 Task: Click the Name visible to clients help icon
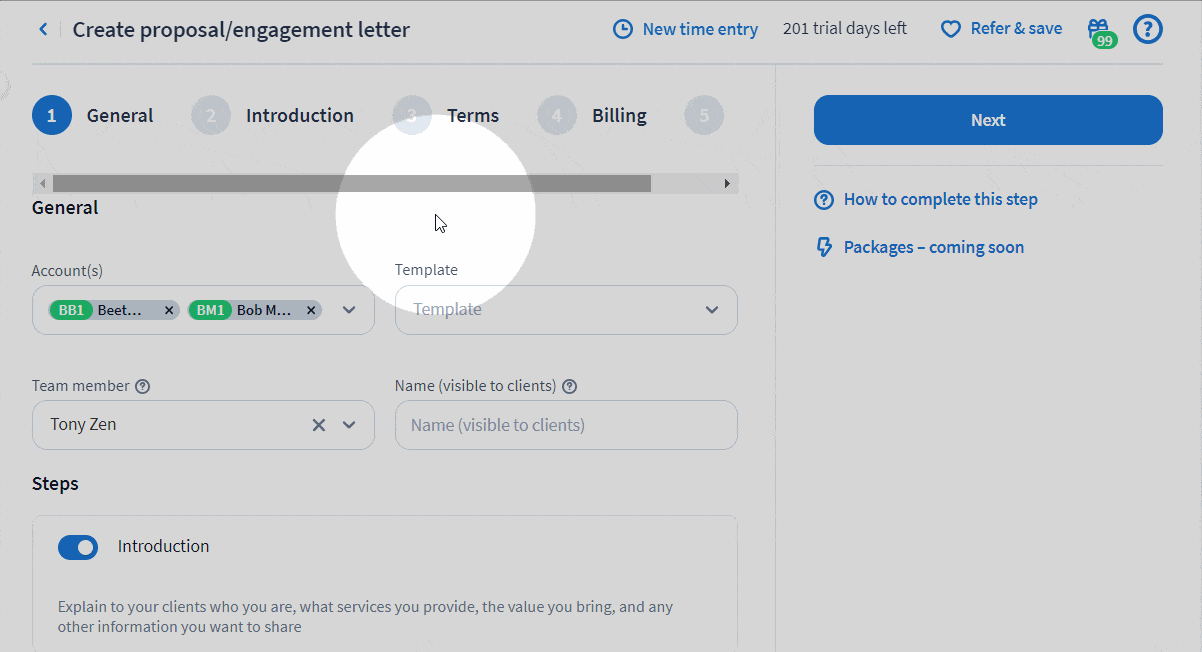click(569, 386)
